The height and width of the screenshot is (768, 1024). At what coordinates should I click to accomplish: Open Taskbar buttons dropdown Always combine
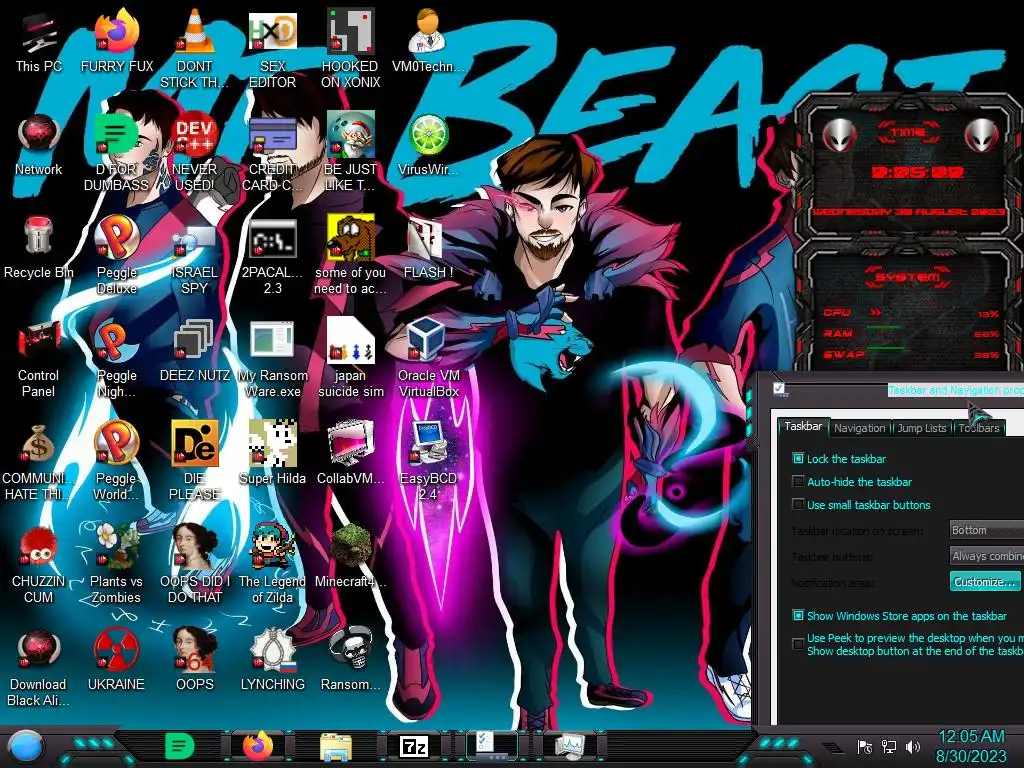point(986,556)
